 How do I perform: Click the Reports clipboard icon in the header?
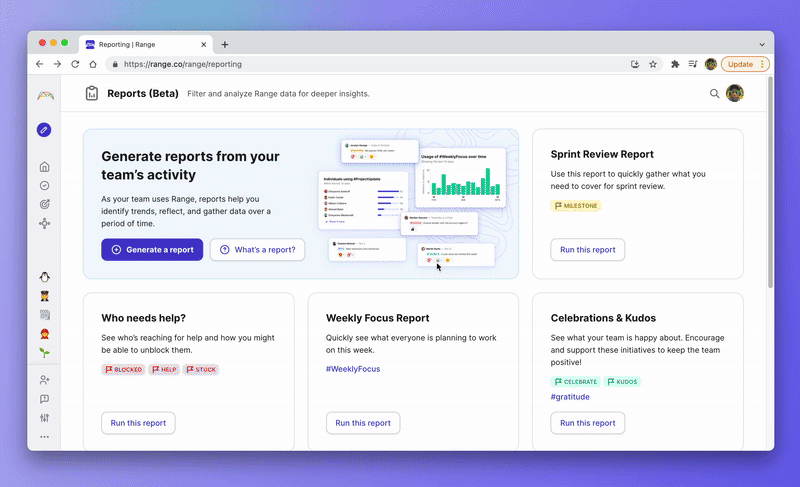92,93
